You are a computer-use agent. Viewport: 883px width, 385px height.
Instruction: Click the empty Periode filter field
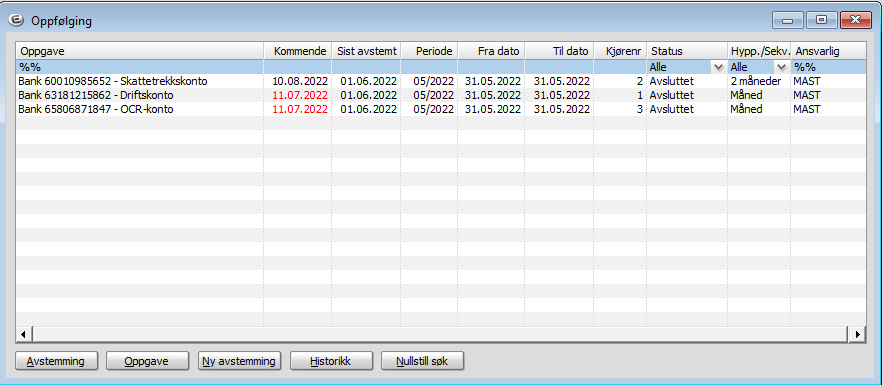[429, 67]
